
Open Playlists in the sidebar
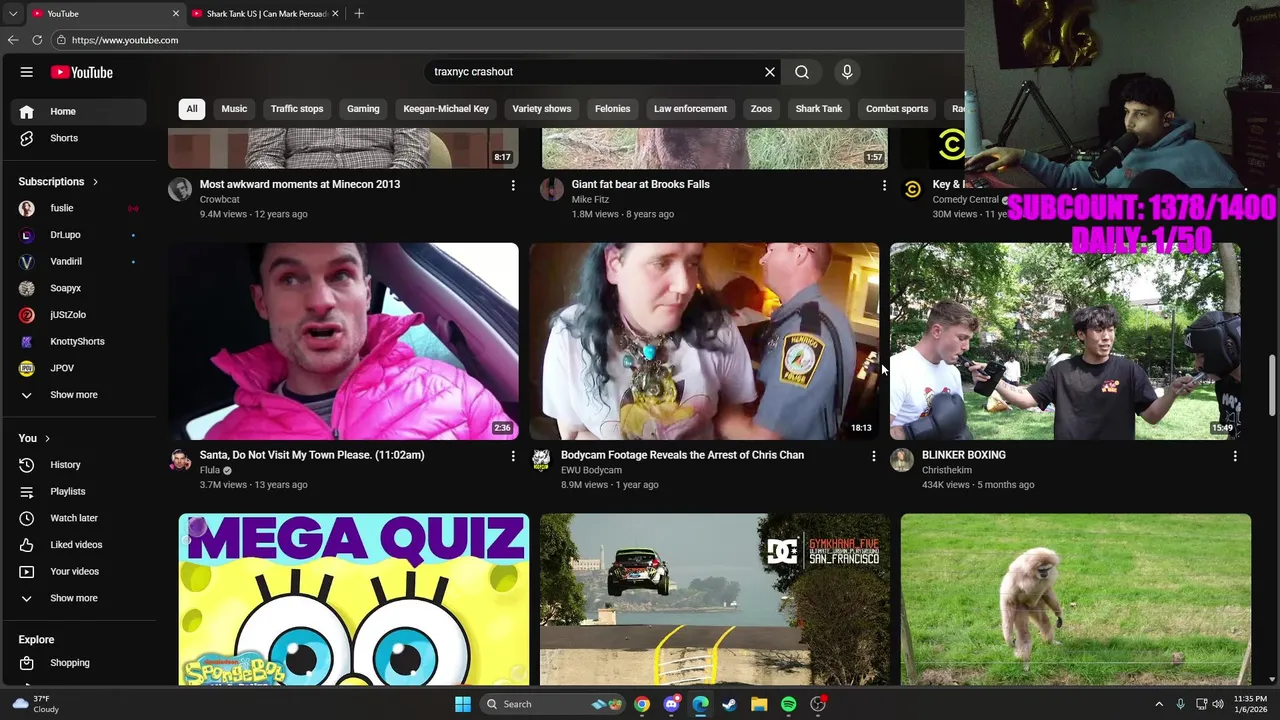click(78, 491)
